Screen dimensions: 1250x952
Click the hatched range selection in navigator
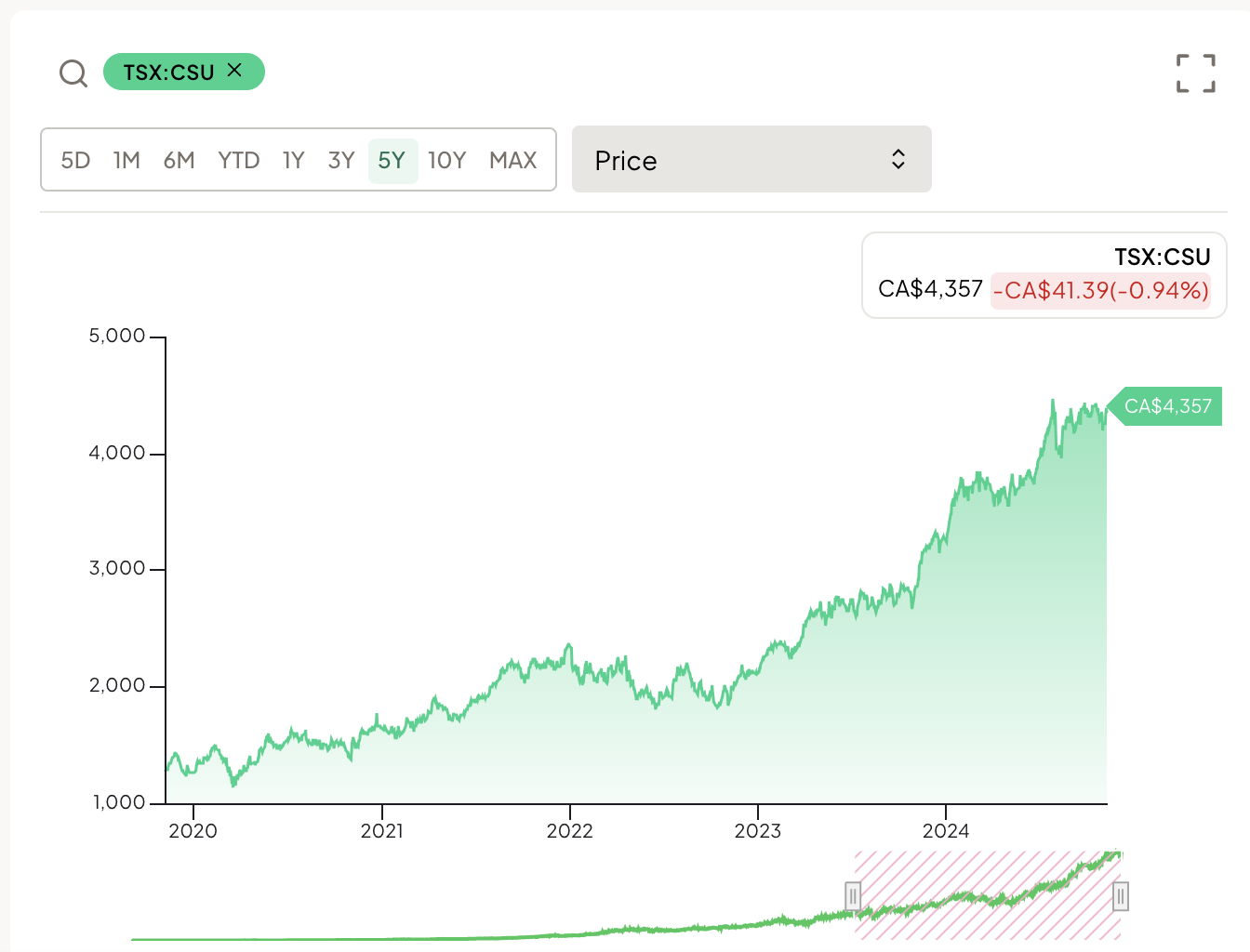point(987,895)
